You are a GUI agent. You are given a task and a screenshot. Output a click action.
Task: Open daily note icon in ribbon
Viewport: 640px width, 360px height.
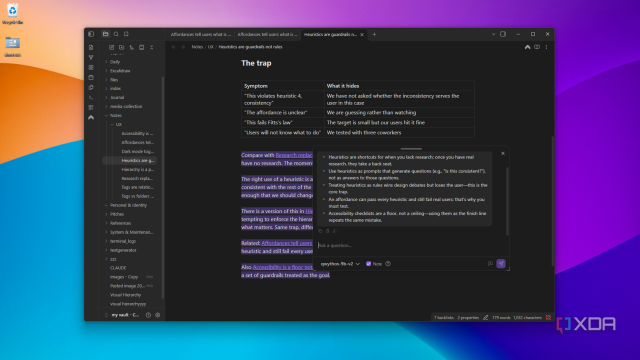tap(91, 78)
